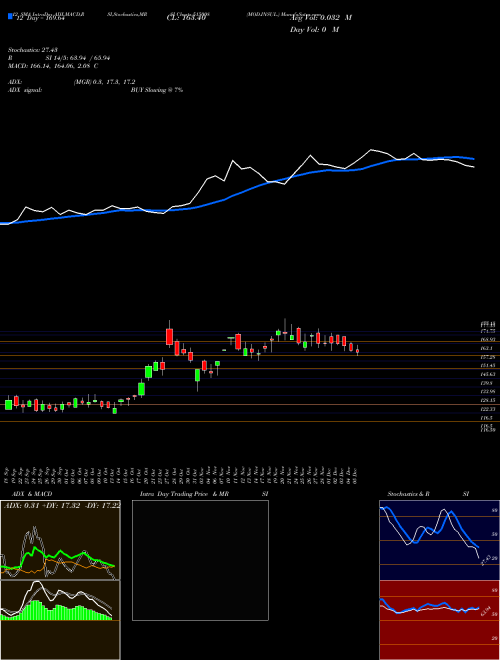Click the 'Day Vol: 0 M' readout
500x660 pixels.
(x=314, y=29)
